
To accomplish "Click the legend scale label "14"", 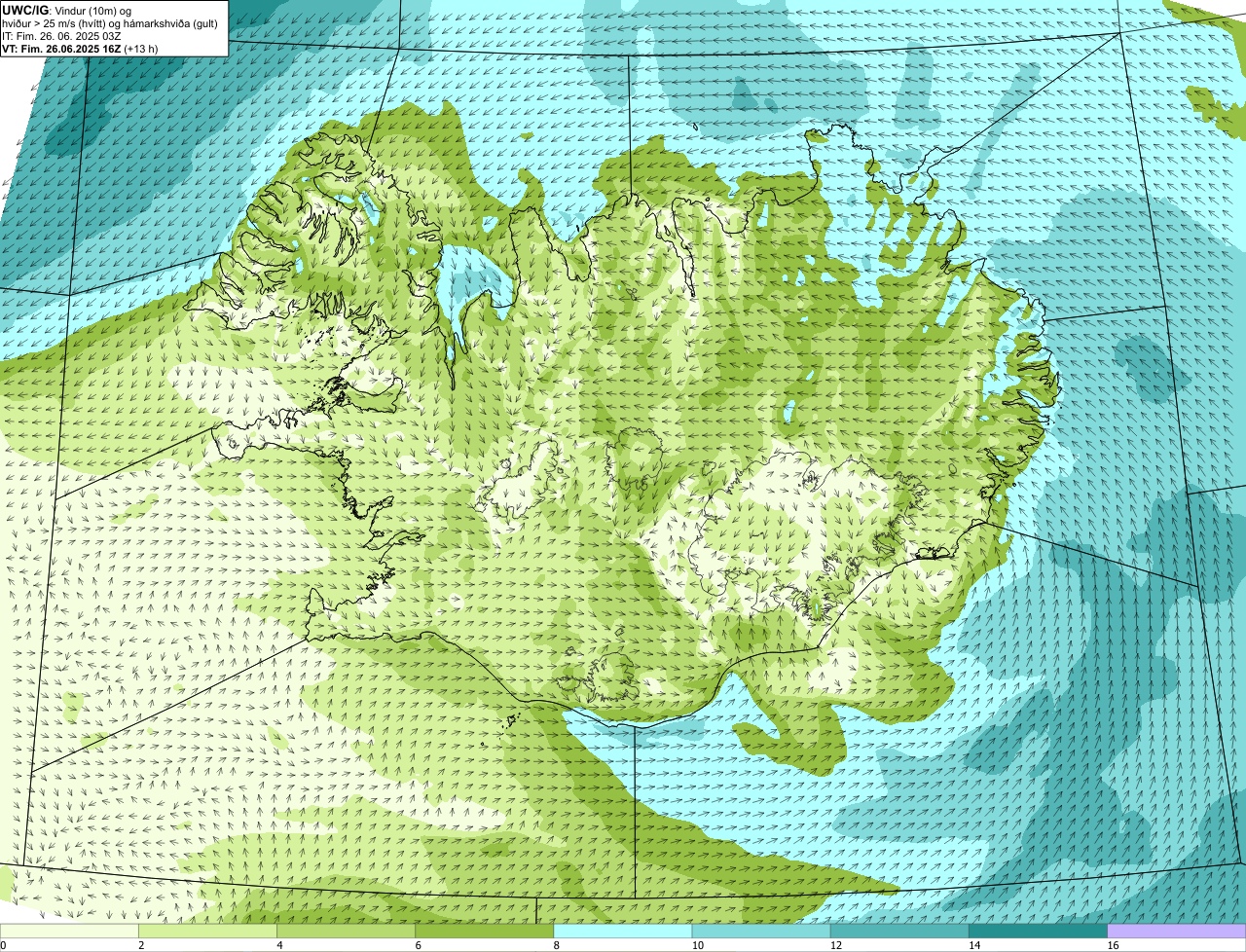I will click(973, 945).
